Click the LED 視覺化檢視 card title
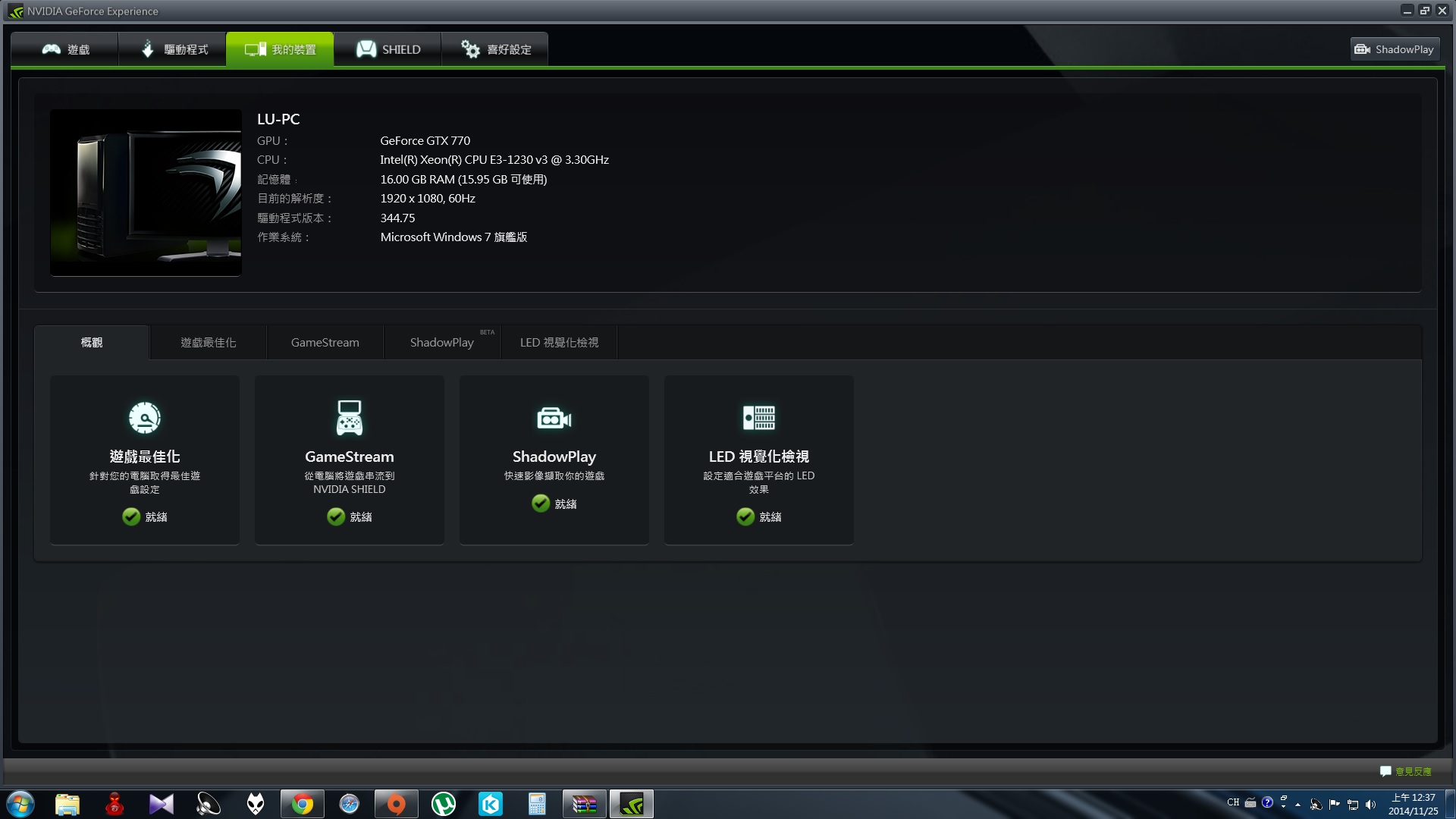Image resolution: width=1456 pixels, height=819 pixels. pos(759,457)
